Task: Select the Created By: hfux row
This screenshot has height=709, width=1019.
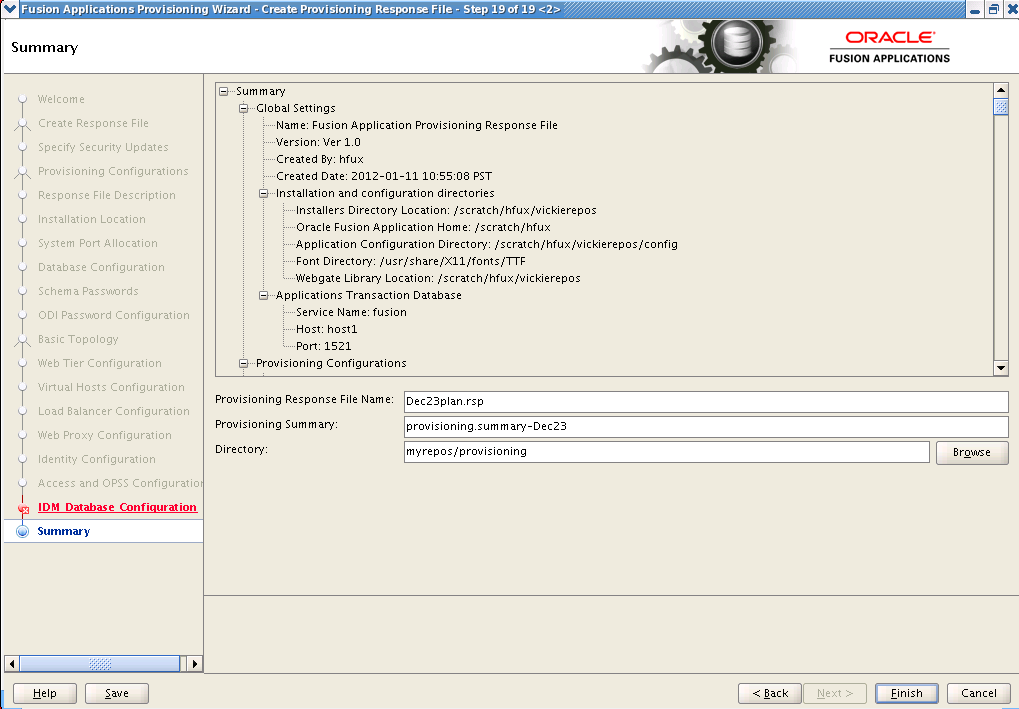Action: 320,159
